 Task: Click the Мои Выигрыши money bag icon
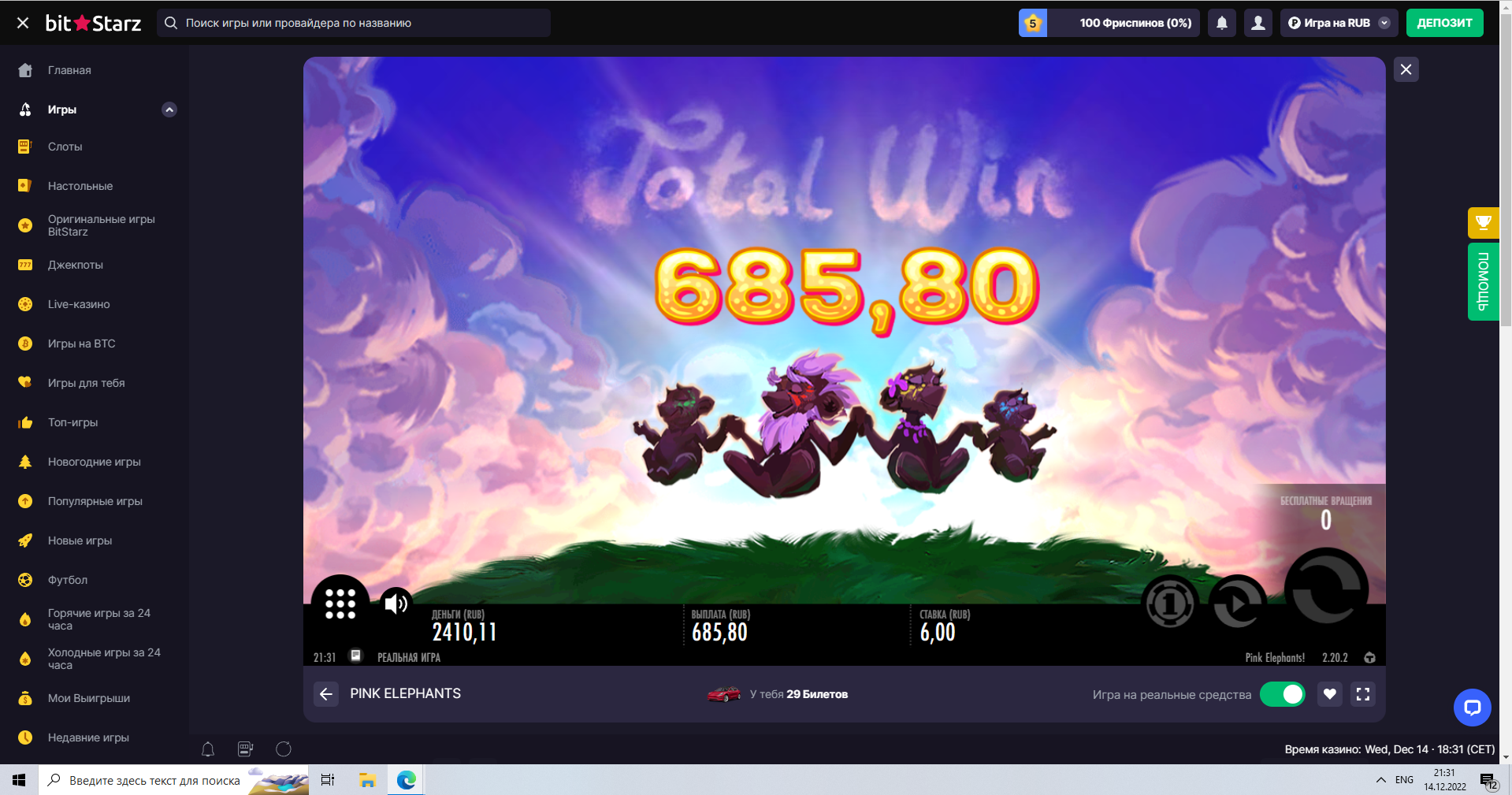(25, 698)
